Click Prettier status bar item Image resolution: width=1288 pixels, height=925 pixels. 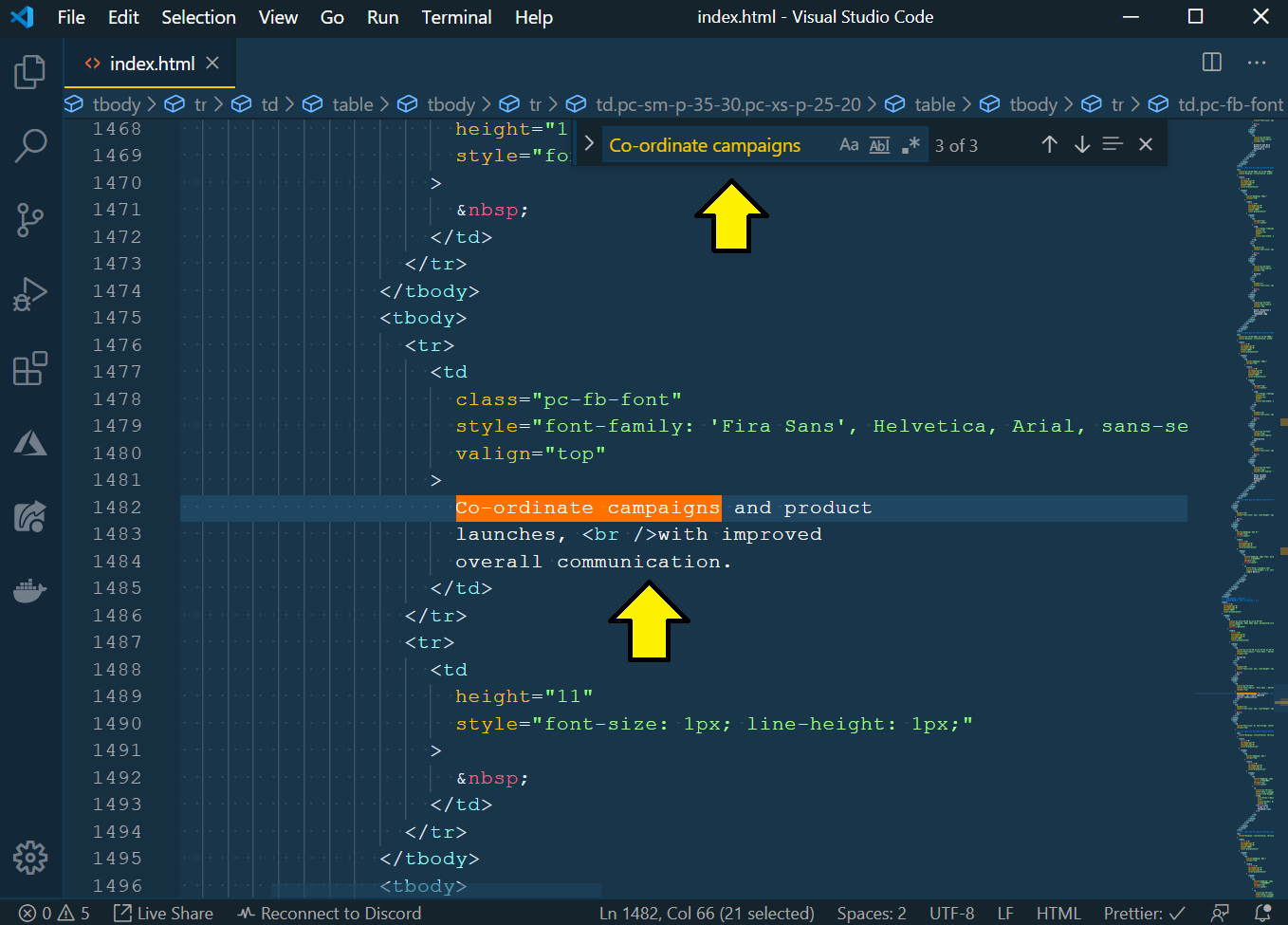[x=1145, y=913]
